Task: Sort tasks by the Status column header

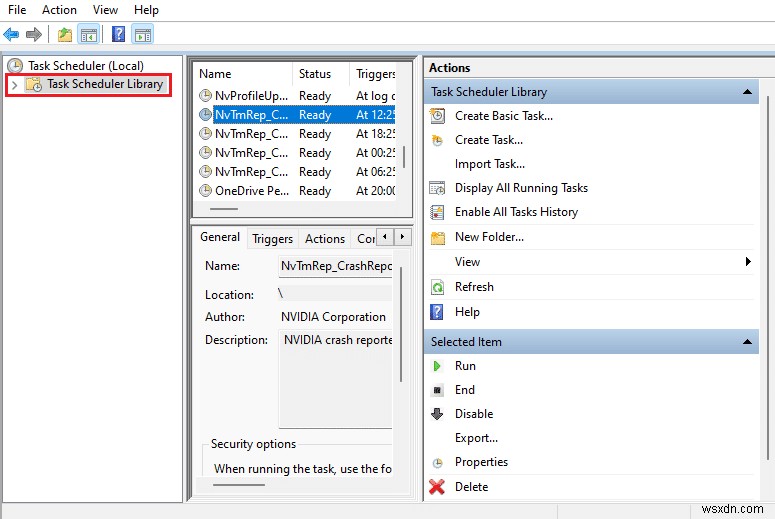Action: (321, 74)
